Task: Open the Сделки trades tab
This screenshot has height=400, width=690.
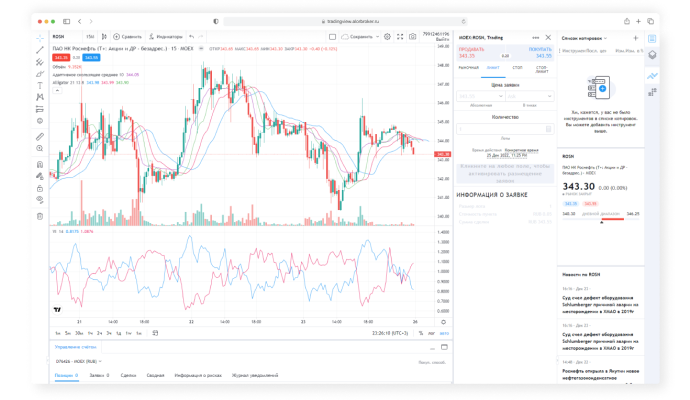Action: pyautogui.click(x=128, y=375)
